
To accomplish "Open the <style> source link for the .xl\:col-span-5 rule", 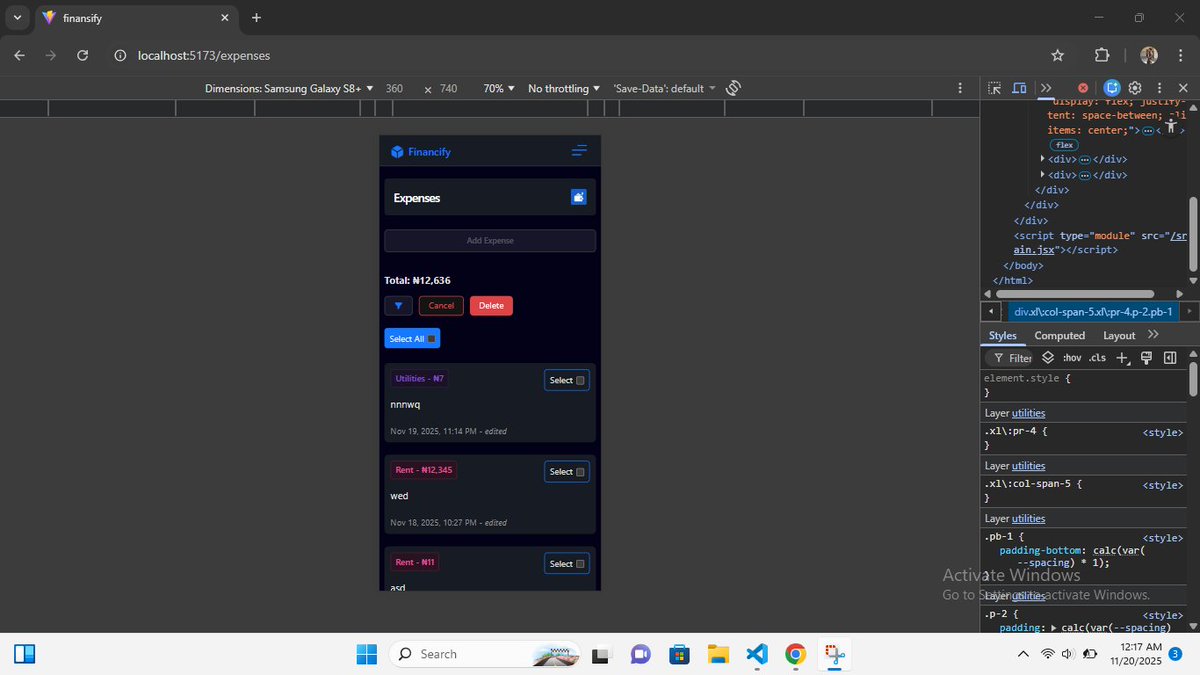I will pos(1163,485).
